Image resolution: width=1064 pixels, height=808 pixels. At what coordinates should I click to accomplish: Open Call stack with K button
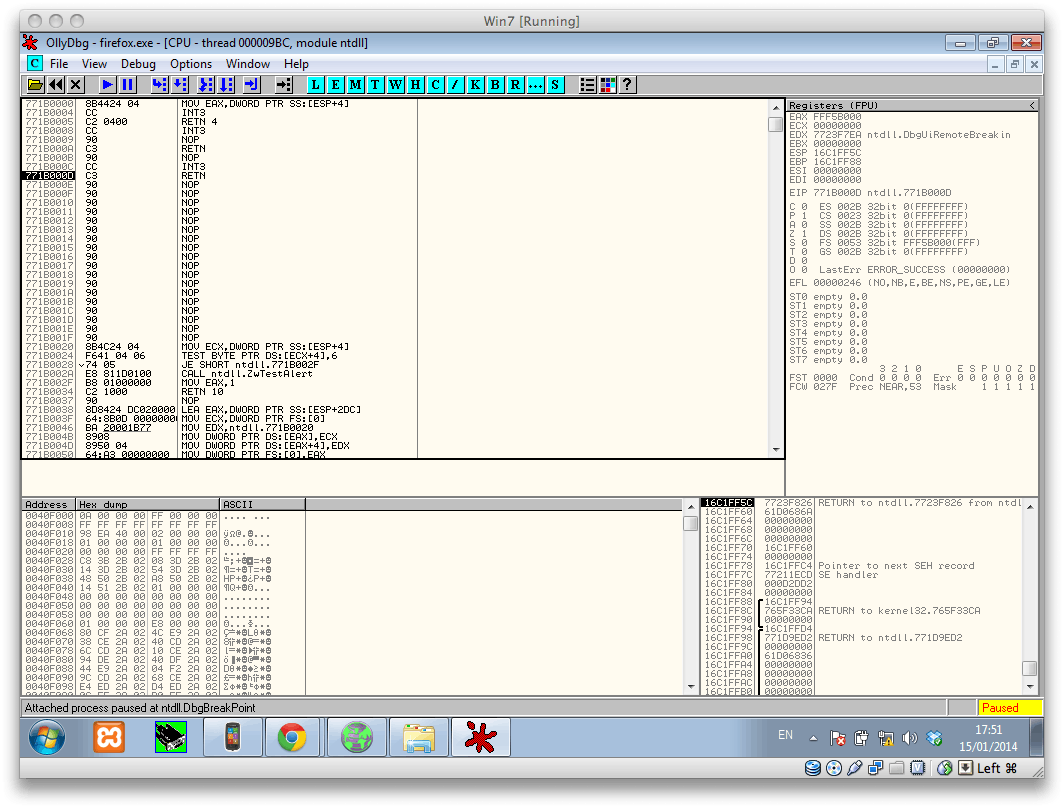(x=476, y=85)
